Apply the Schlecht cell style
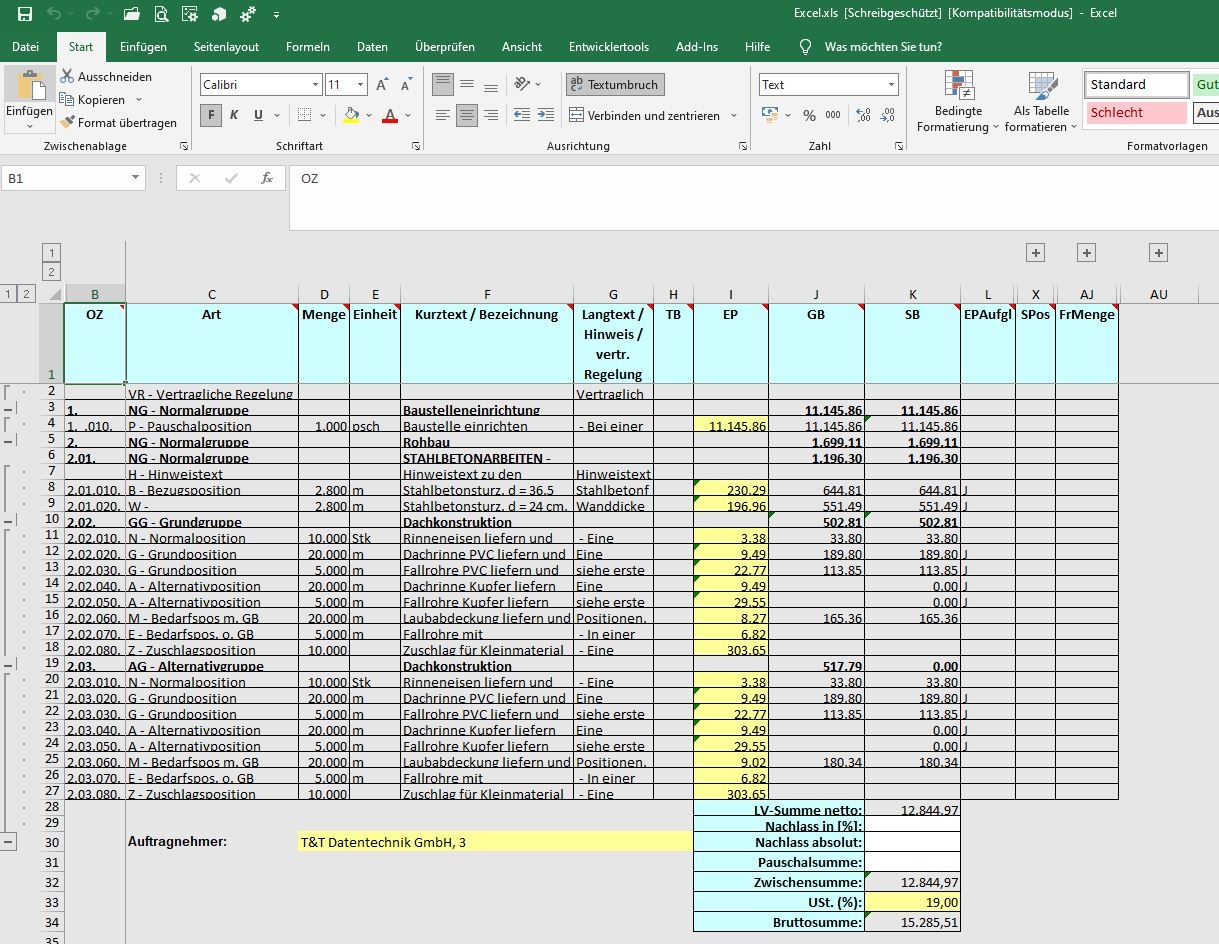The height and width of the screenshot is (944, 1219). pyautogui.click(x=1136, y=113)
